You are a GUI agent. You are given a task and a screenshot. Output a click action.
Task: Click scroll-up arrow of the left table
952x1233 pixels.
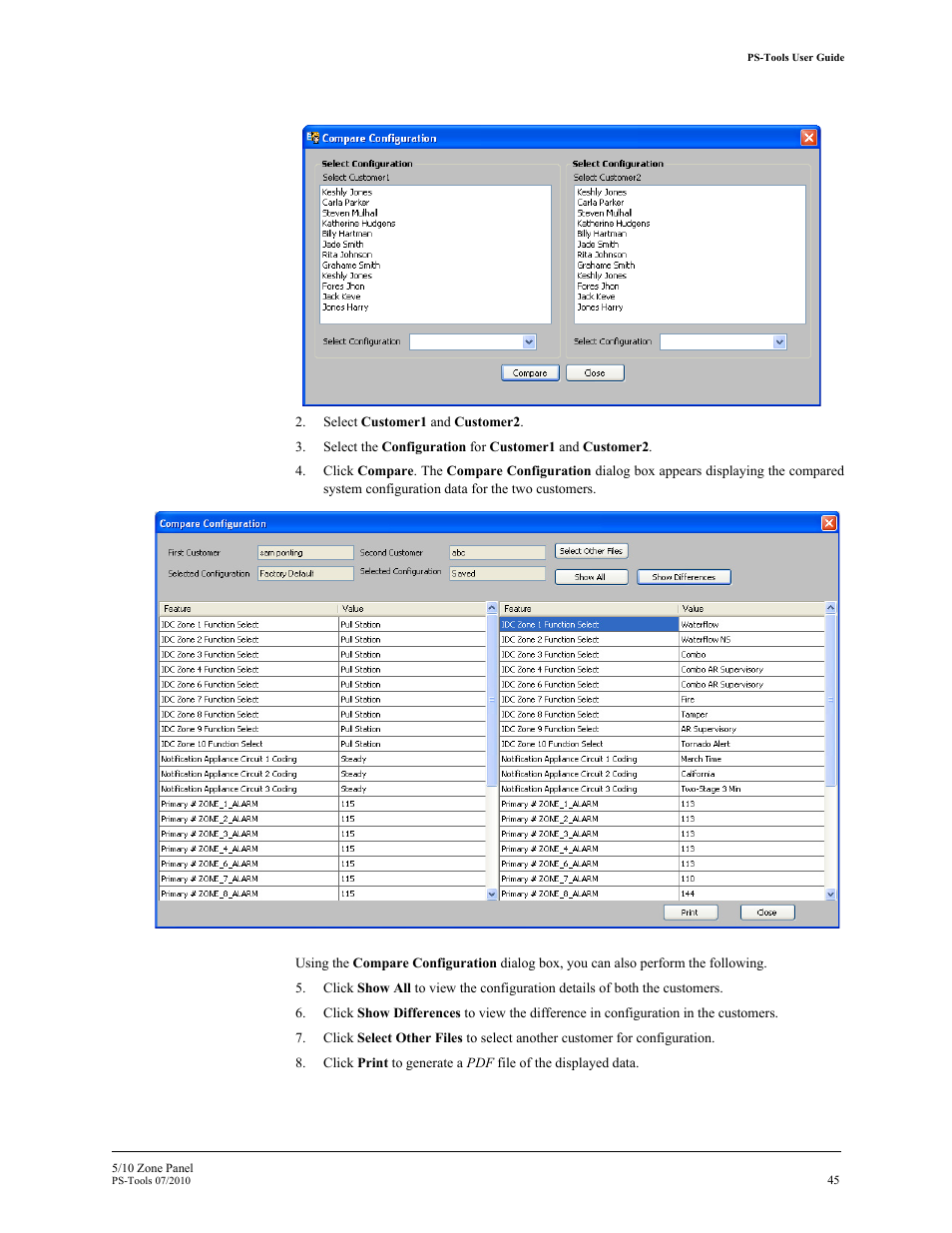[491, 608]
